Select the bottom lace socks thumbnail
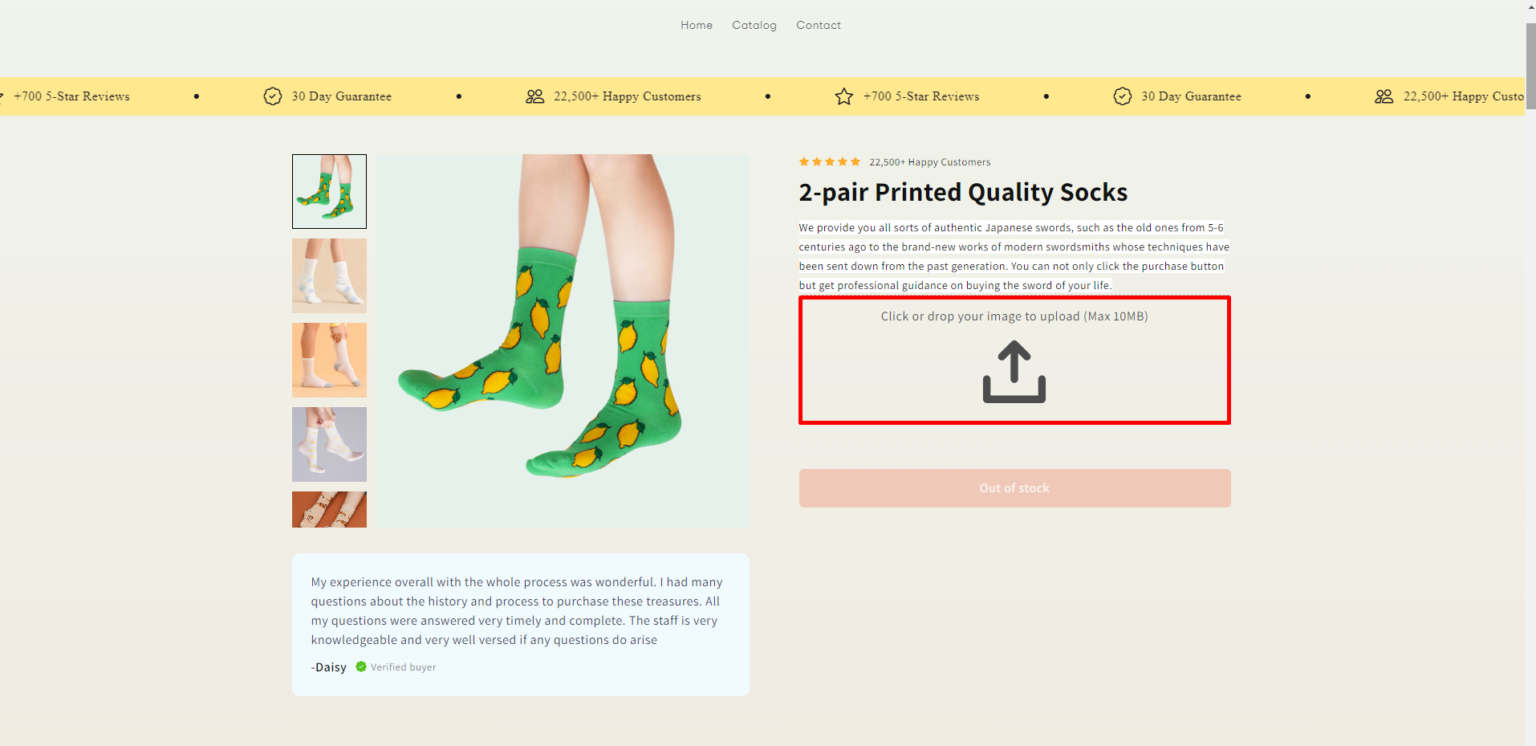The image size is (1536, 746). tap(329, 508)
